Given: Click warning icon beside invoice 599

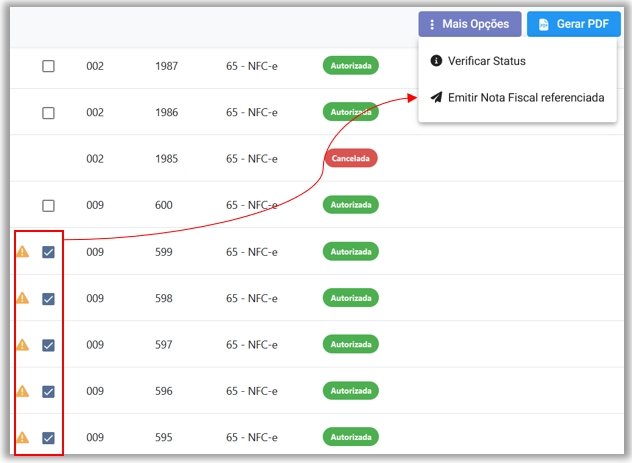Looking at the screenshot, I should point(22,251).
